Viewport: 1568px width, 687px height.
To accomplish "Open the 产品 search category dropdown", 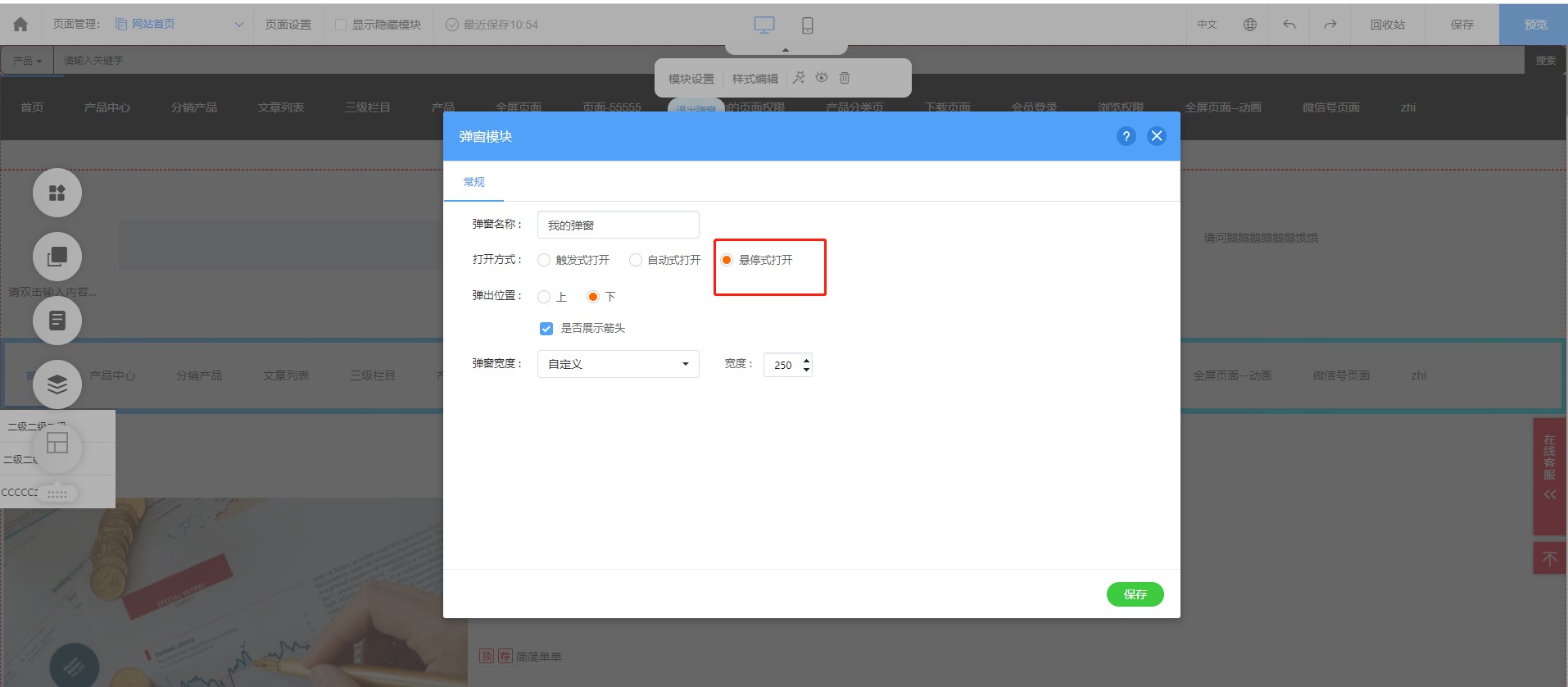I will point(27,61).
